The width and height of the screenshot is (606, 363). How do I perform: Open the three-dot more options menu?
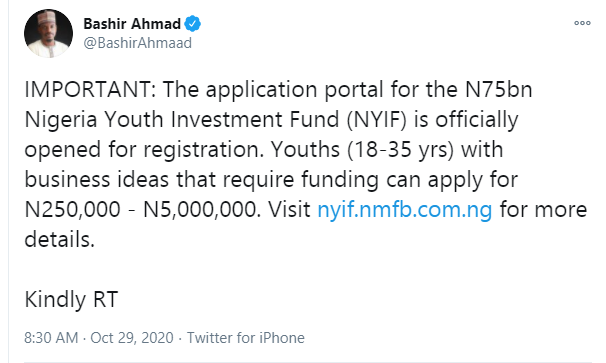tap(582, 23)
